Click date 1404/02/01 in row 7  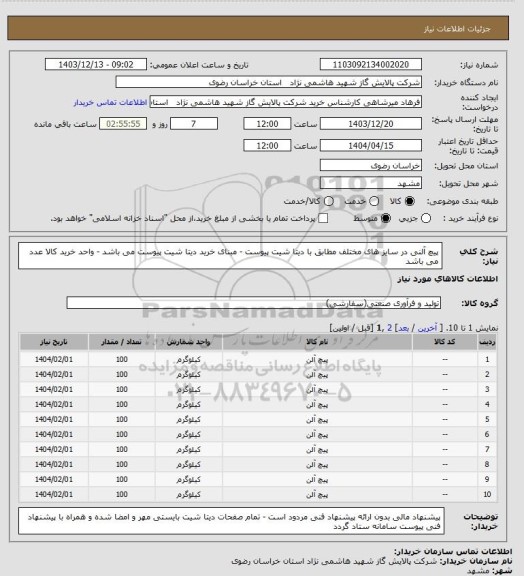tap(54, 449)
